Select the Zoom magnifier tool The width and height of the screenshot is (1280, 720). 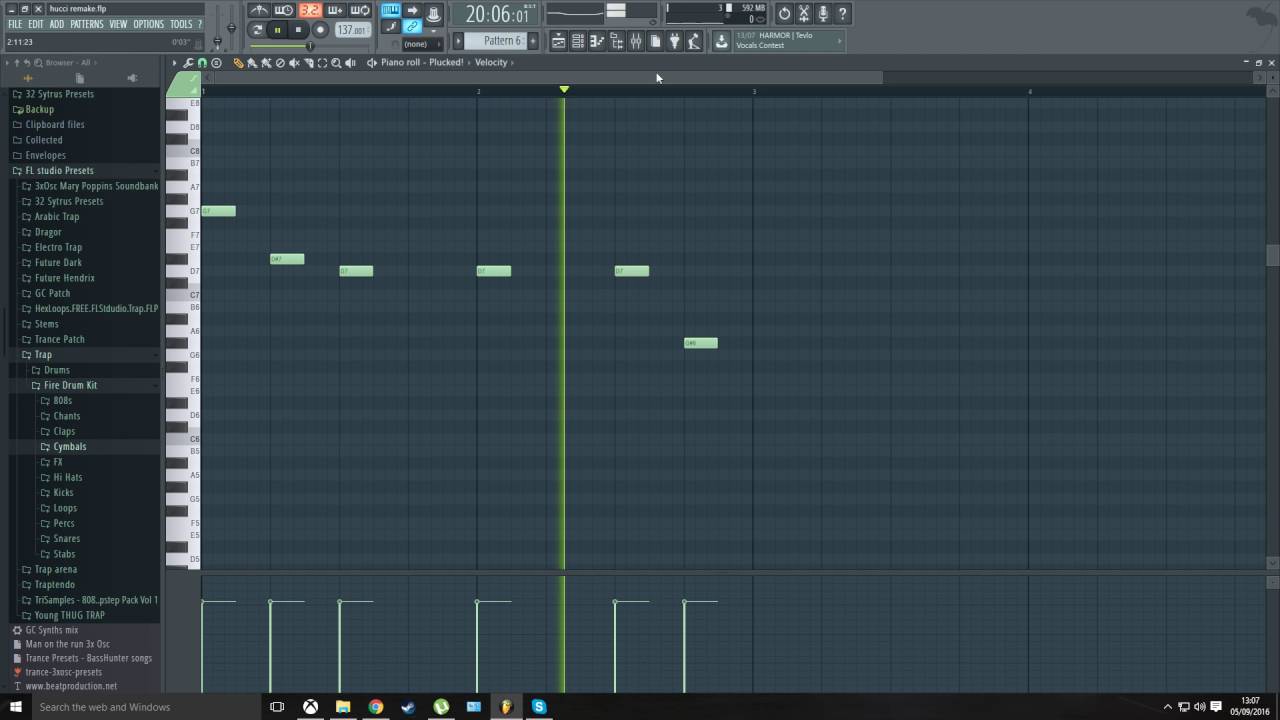[336, 63]
